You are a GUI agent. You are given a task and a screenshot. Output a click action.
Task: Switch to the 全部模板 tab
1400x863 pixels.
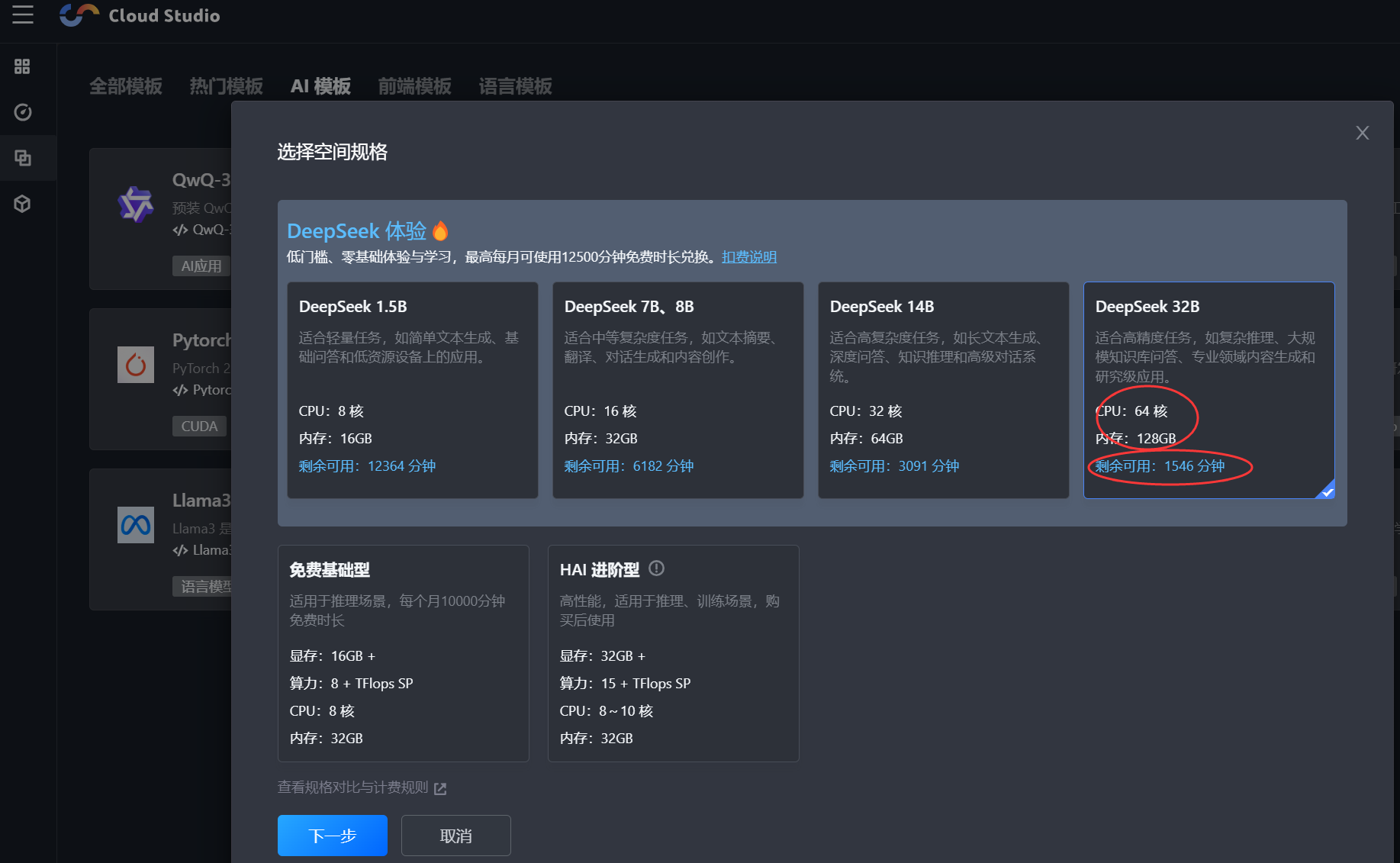126,86
